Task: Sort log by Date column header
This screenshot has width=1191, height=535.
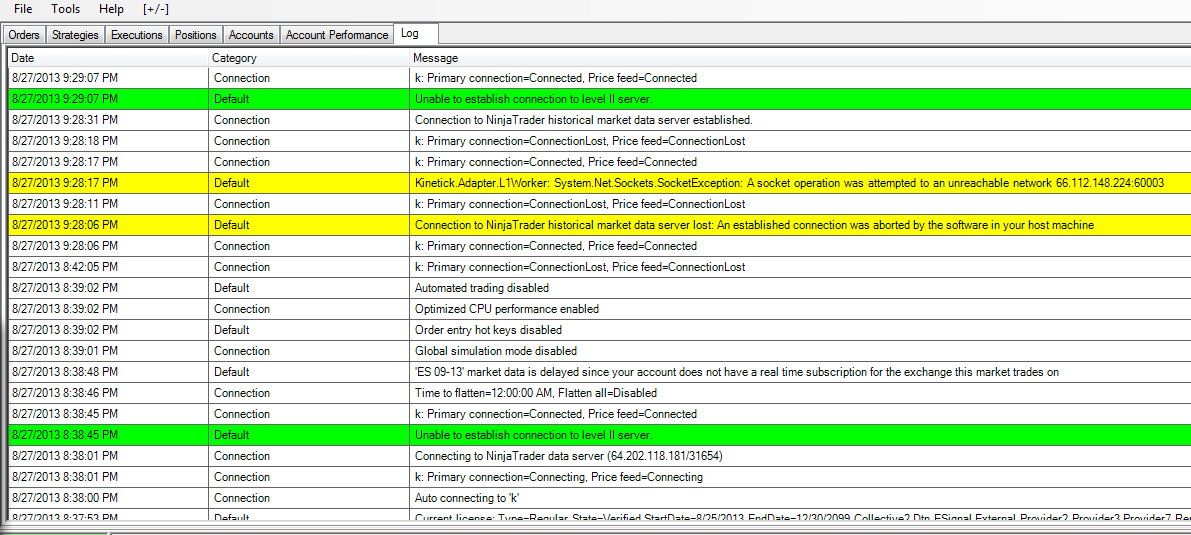Action: [x=108, y=58]
